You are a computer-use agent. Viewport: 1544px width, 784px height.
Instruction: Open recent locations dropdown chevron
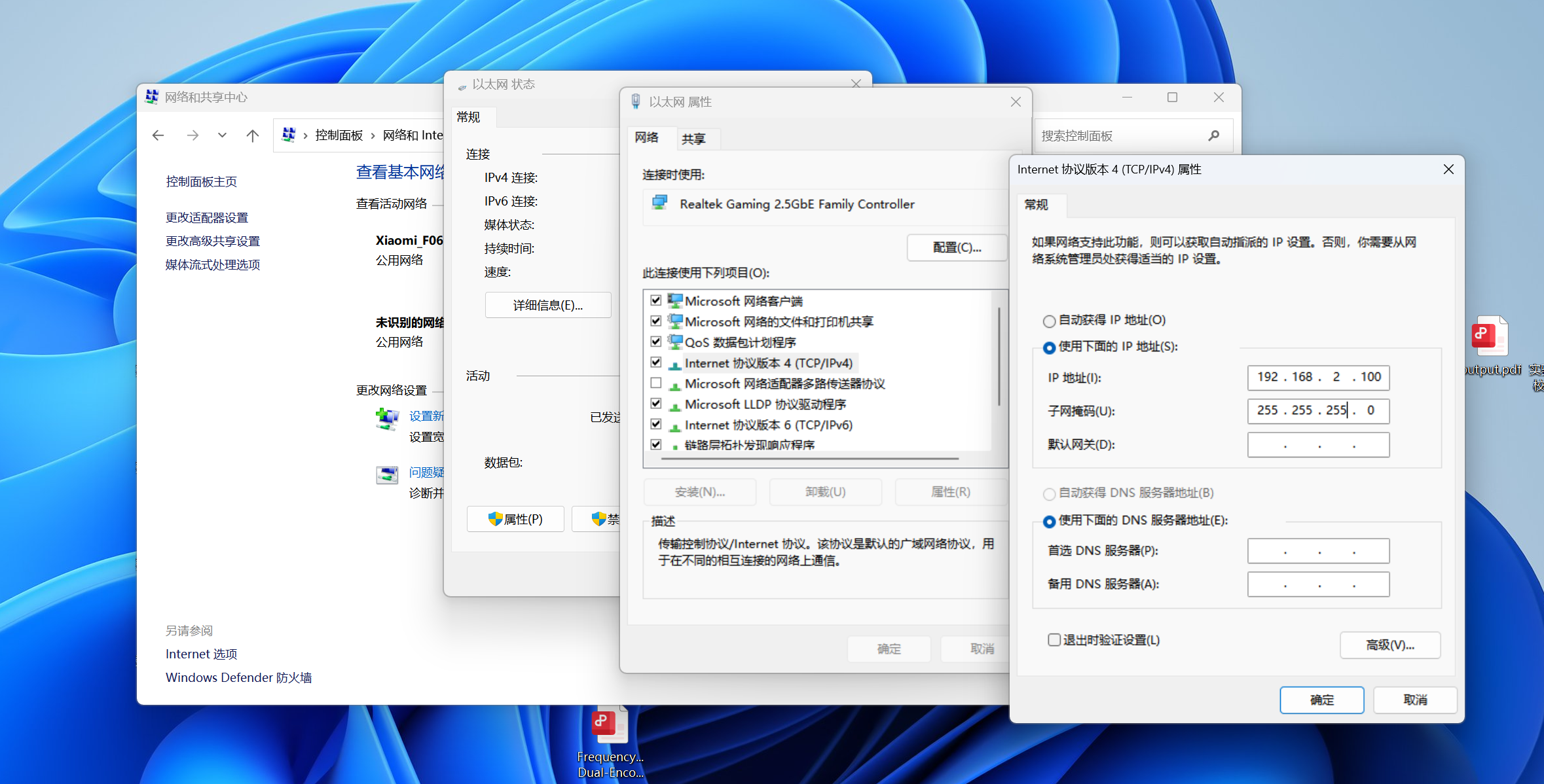(222, 135)
